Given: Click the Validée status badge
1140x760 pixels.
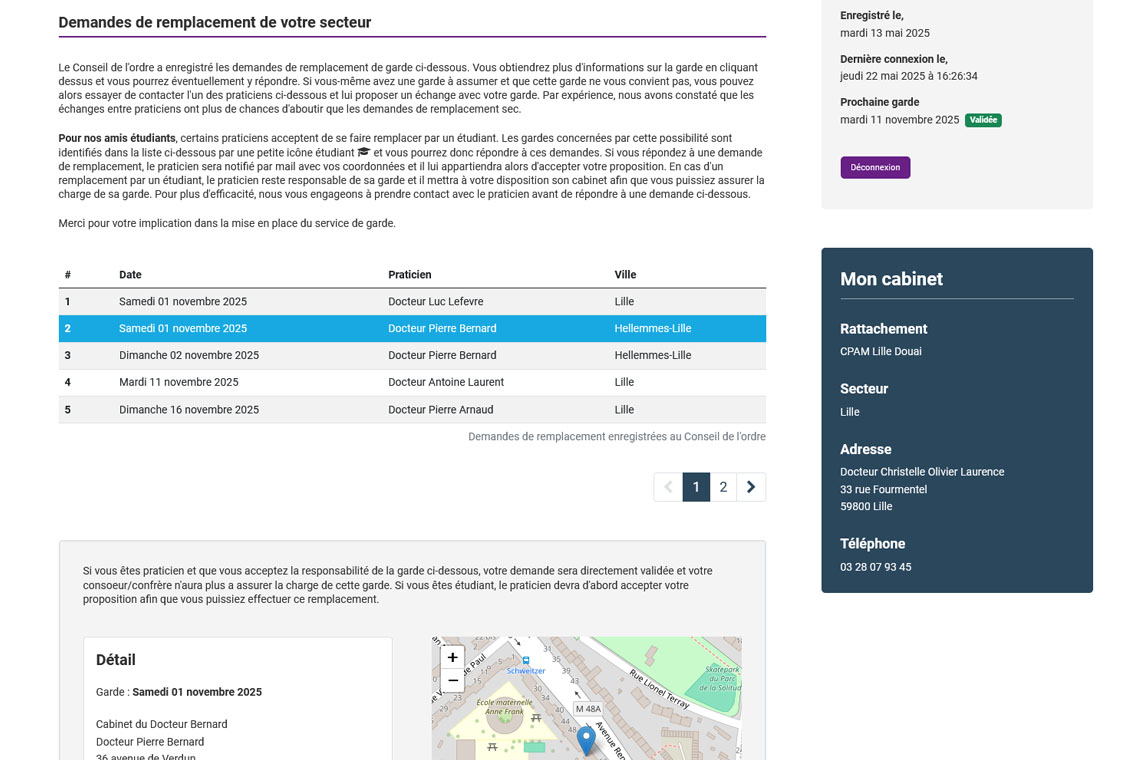Looking at the screenshot, I should (x=983, y=120).
